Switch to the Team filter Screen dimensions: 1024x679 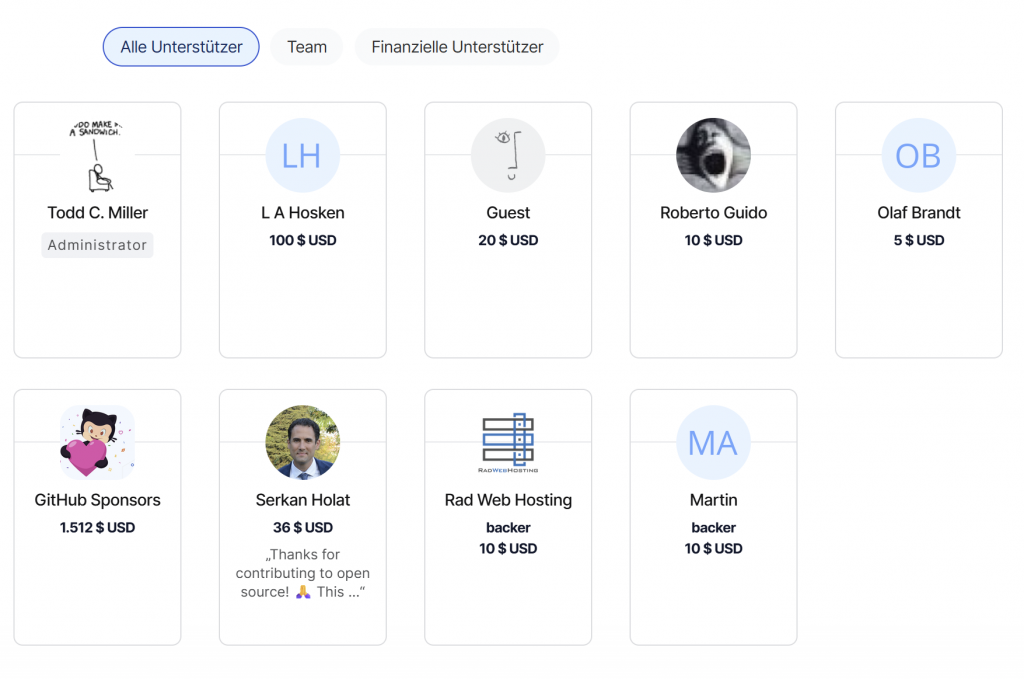tap(307, 47)
